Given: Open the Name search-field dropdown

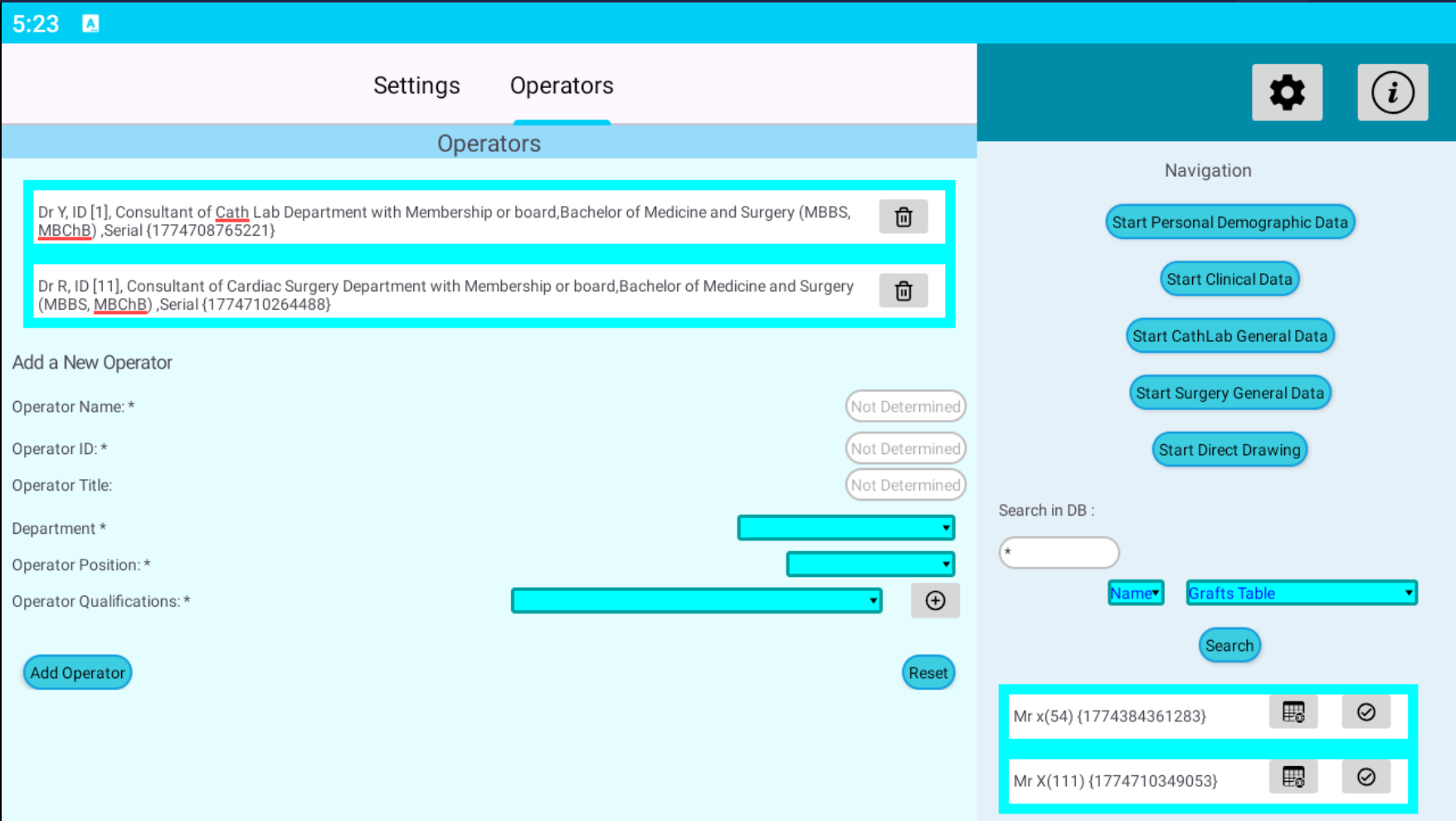Looking at the screenshot, I should [x=1135, y=594].
